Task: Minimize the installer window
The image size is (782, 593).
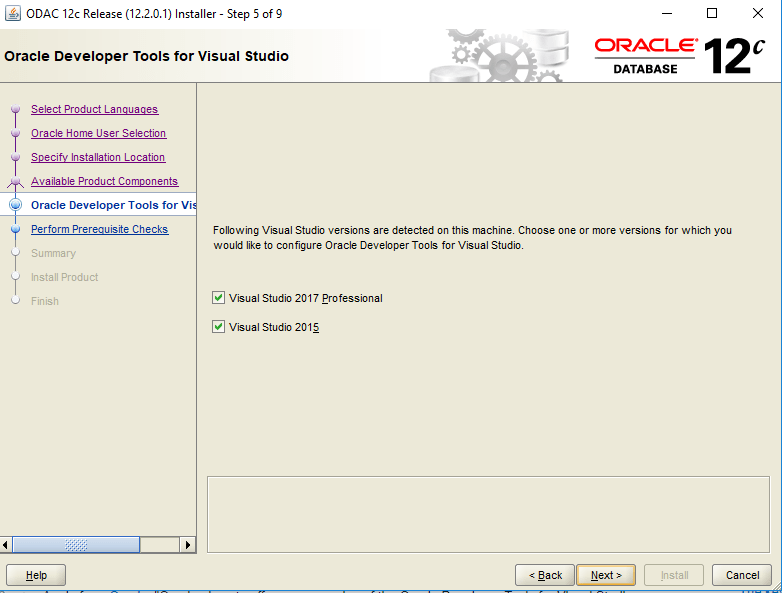Action: click(667, 13)
